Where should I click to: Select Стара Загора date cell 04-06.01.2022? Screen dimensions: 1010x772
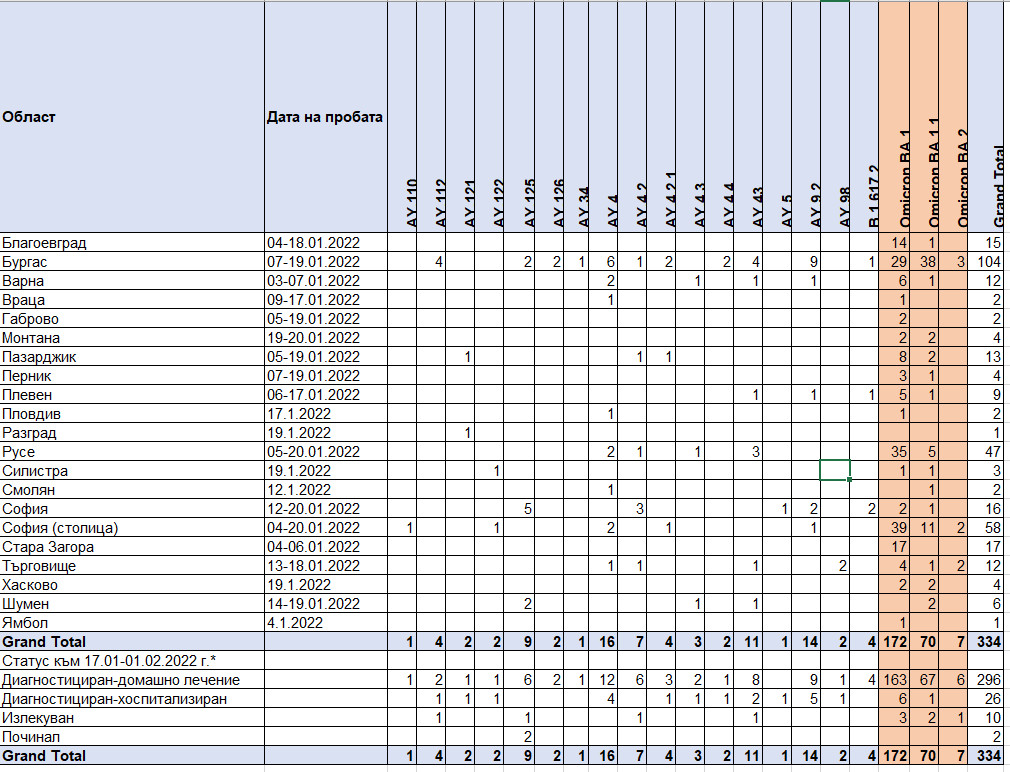326,547
